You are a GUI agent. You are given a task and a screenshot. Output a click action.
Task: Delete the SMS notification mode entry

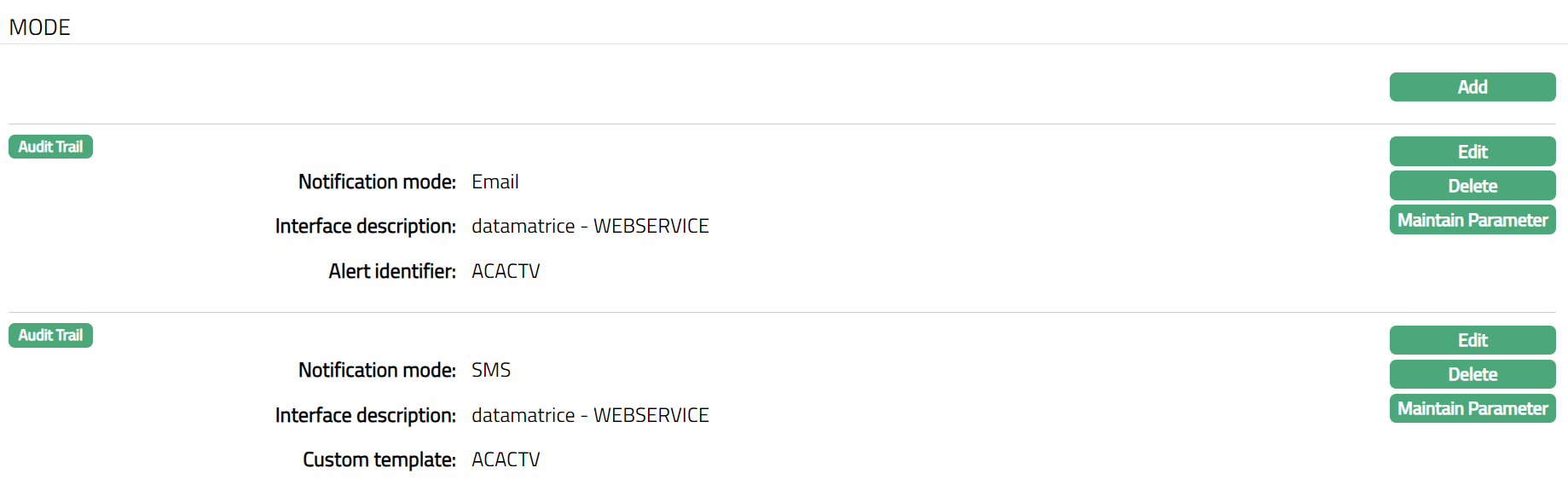[1472, 374]
